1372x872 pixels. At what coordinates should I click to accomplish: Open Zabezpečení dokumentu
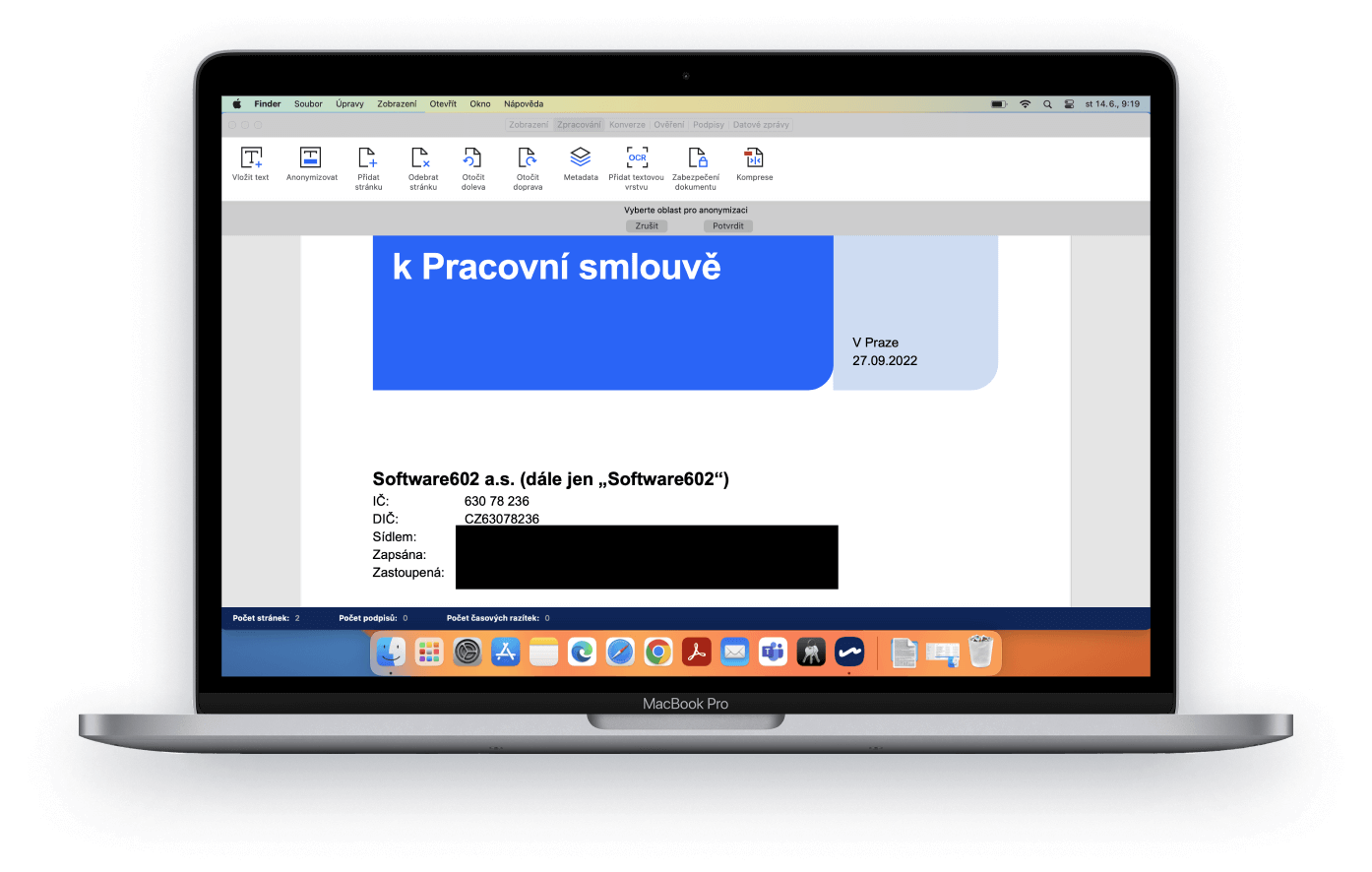[696, 167]
